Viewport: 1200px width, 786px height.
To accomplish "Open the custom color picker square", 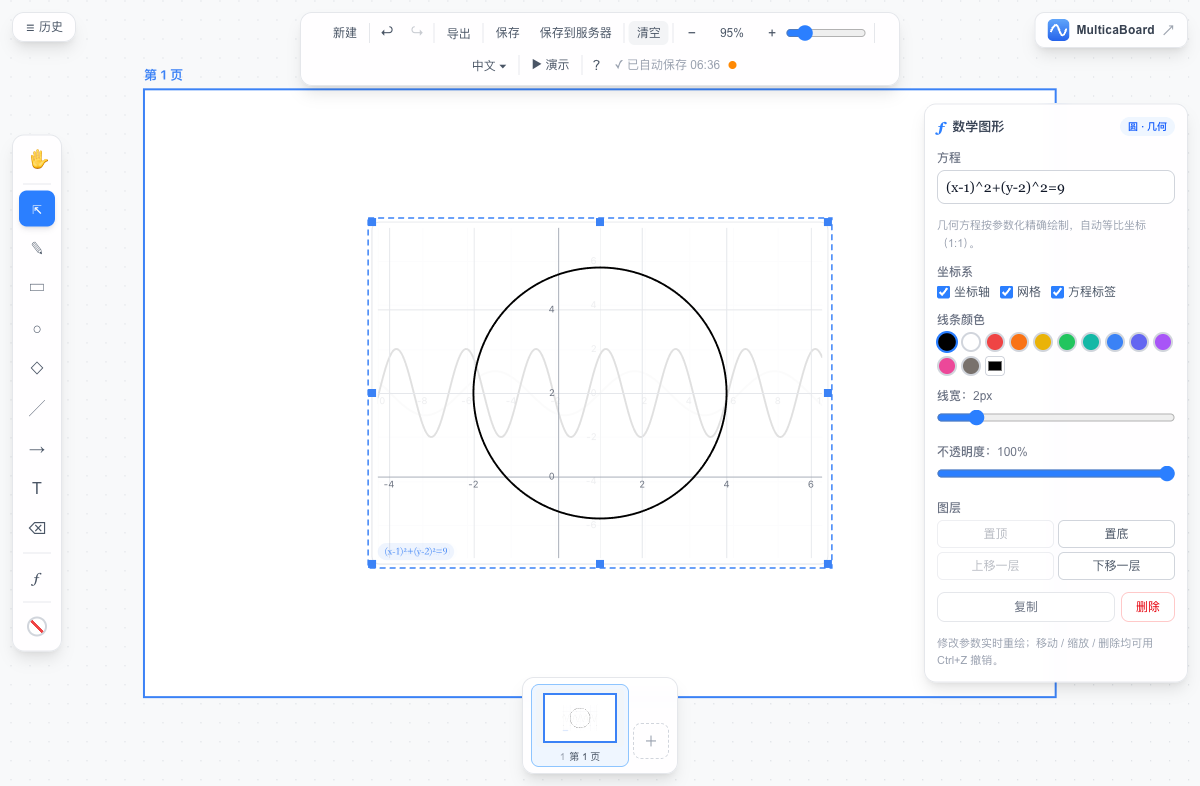I will (x=995, y=366).
